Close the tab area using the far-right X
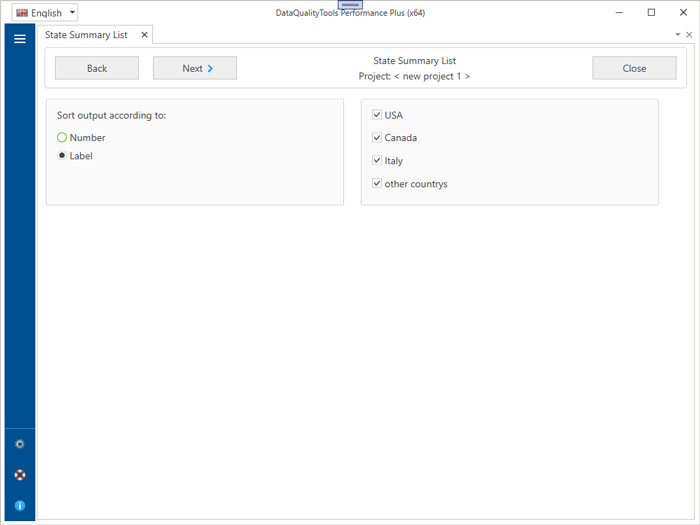Viewport: 700px width, 525px height. tap(689, 35)
